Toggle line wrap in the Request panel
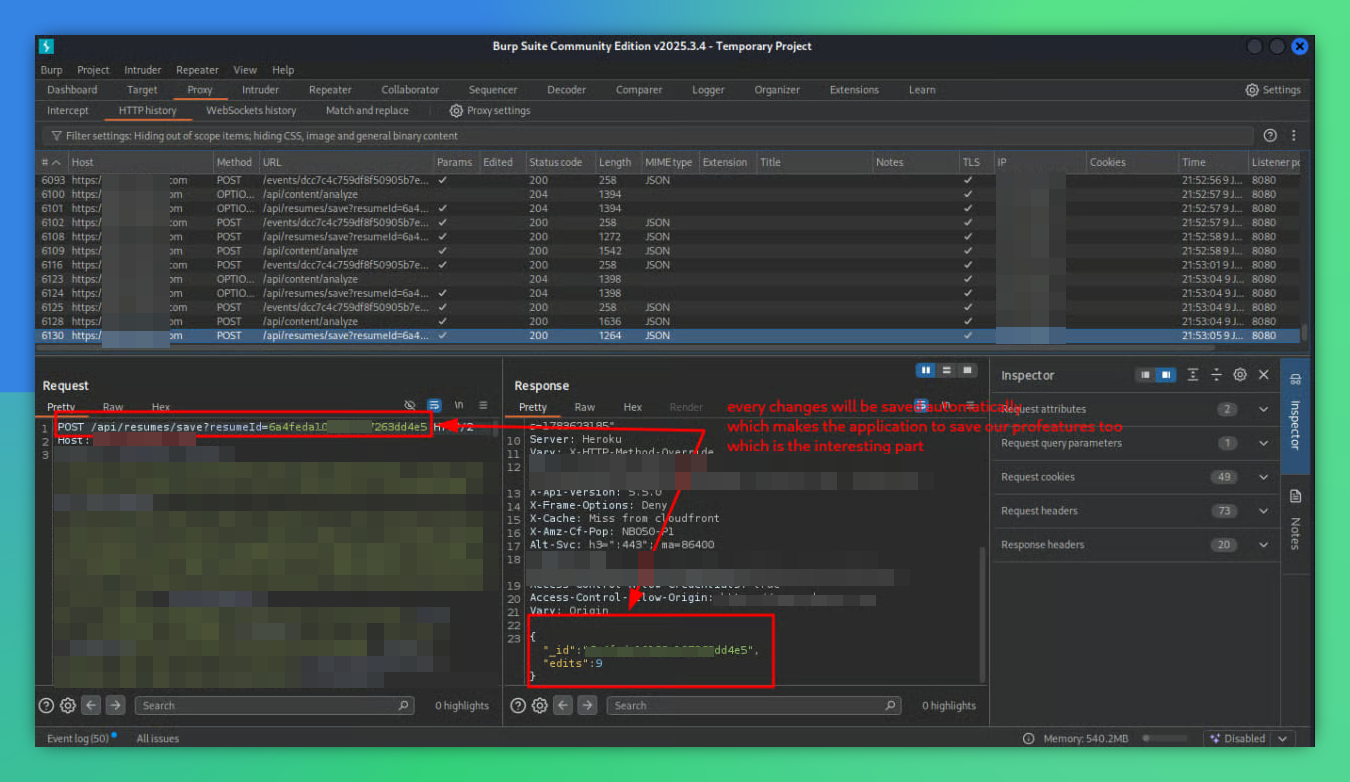 [x=434, y=405]
